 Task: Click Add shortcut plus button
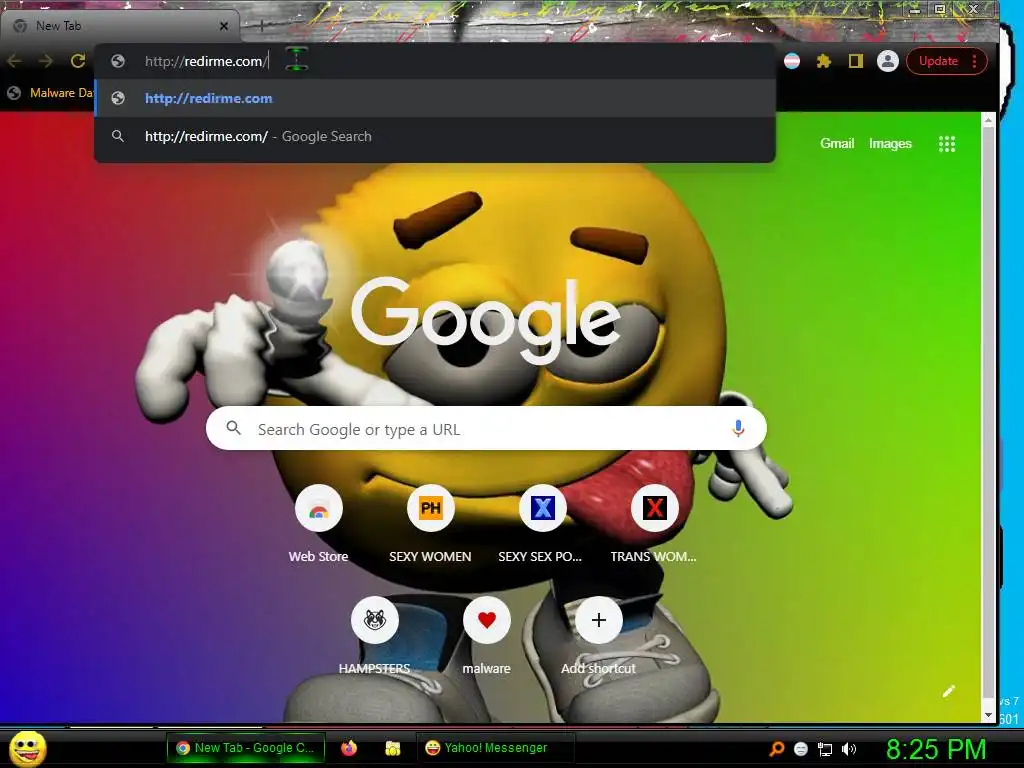click(x=598, y=620)
